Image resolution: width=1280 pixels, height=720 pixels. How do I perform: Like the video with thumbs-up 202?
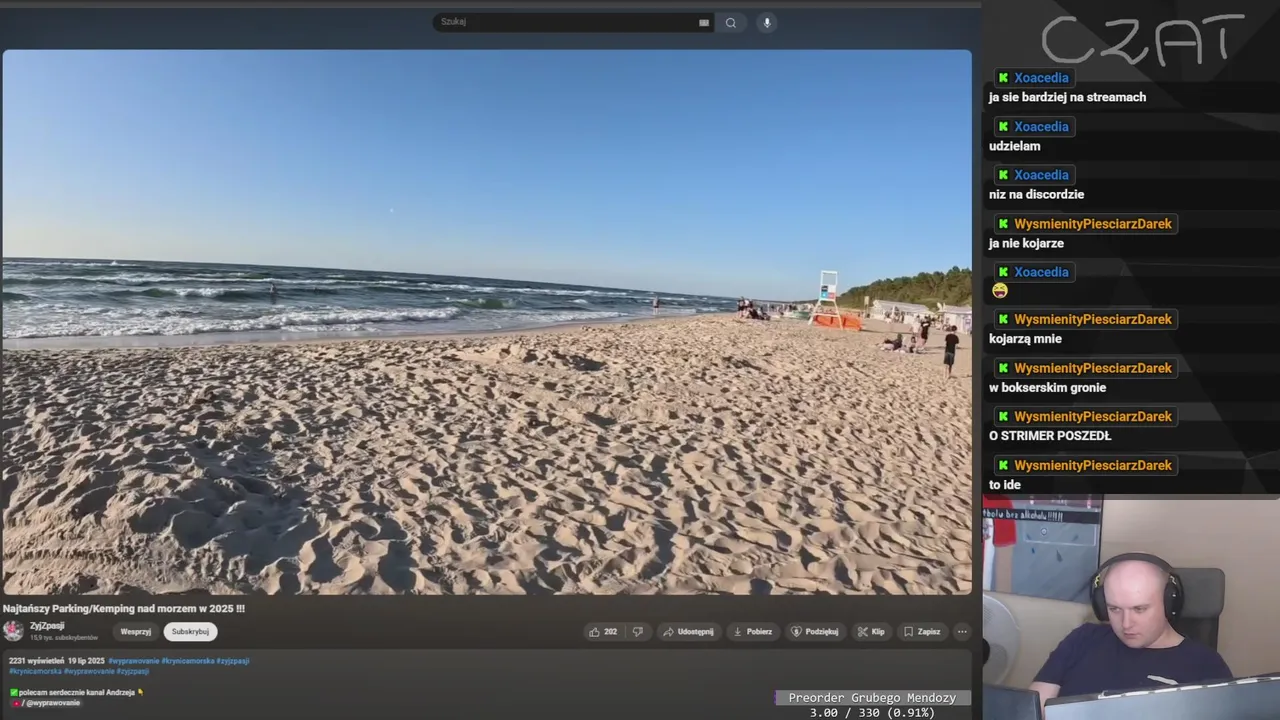[603, 632]
